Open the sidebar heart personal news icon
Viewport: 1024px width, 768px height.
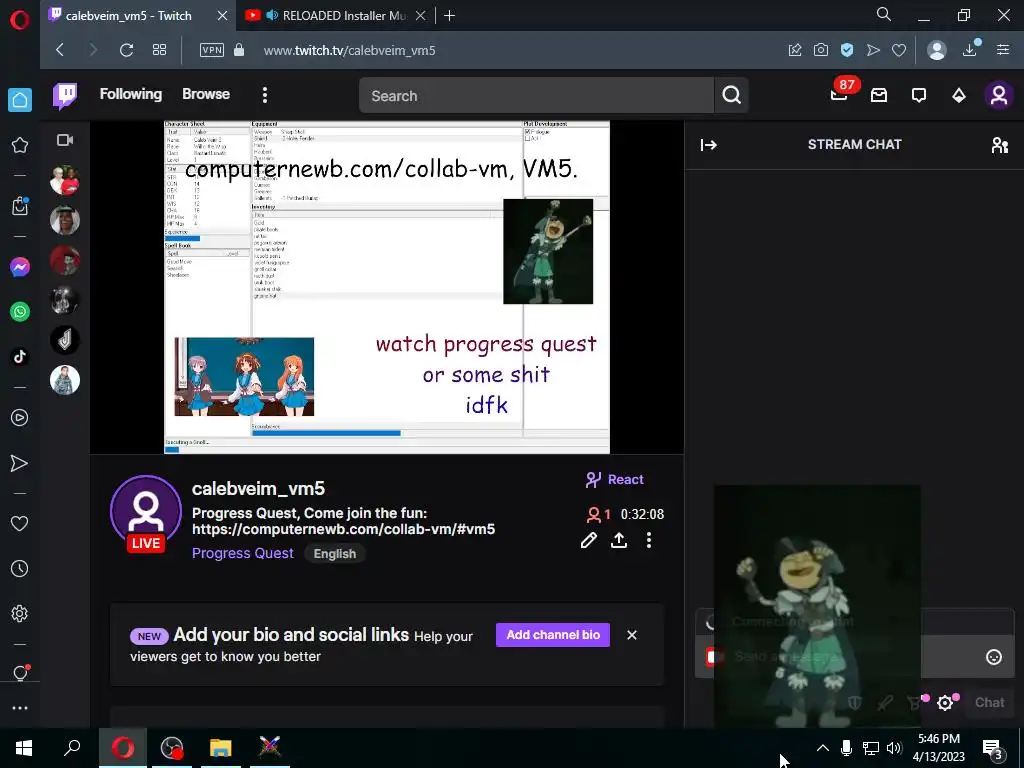click(20, 524)
